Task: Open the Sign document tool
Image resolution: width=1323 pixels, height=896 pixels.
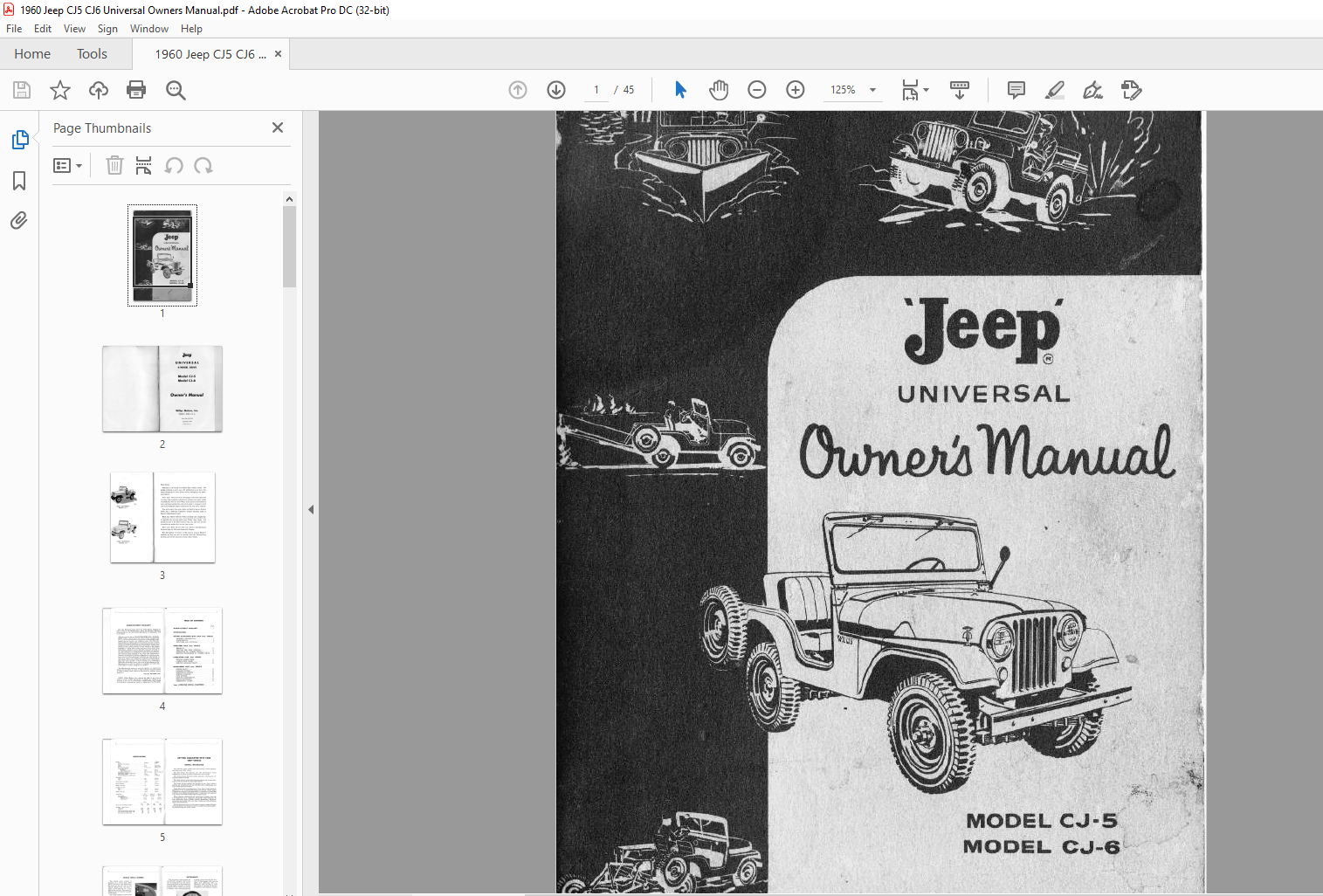Action: tap(1092, 90)
